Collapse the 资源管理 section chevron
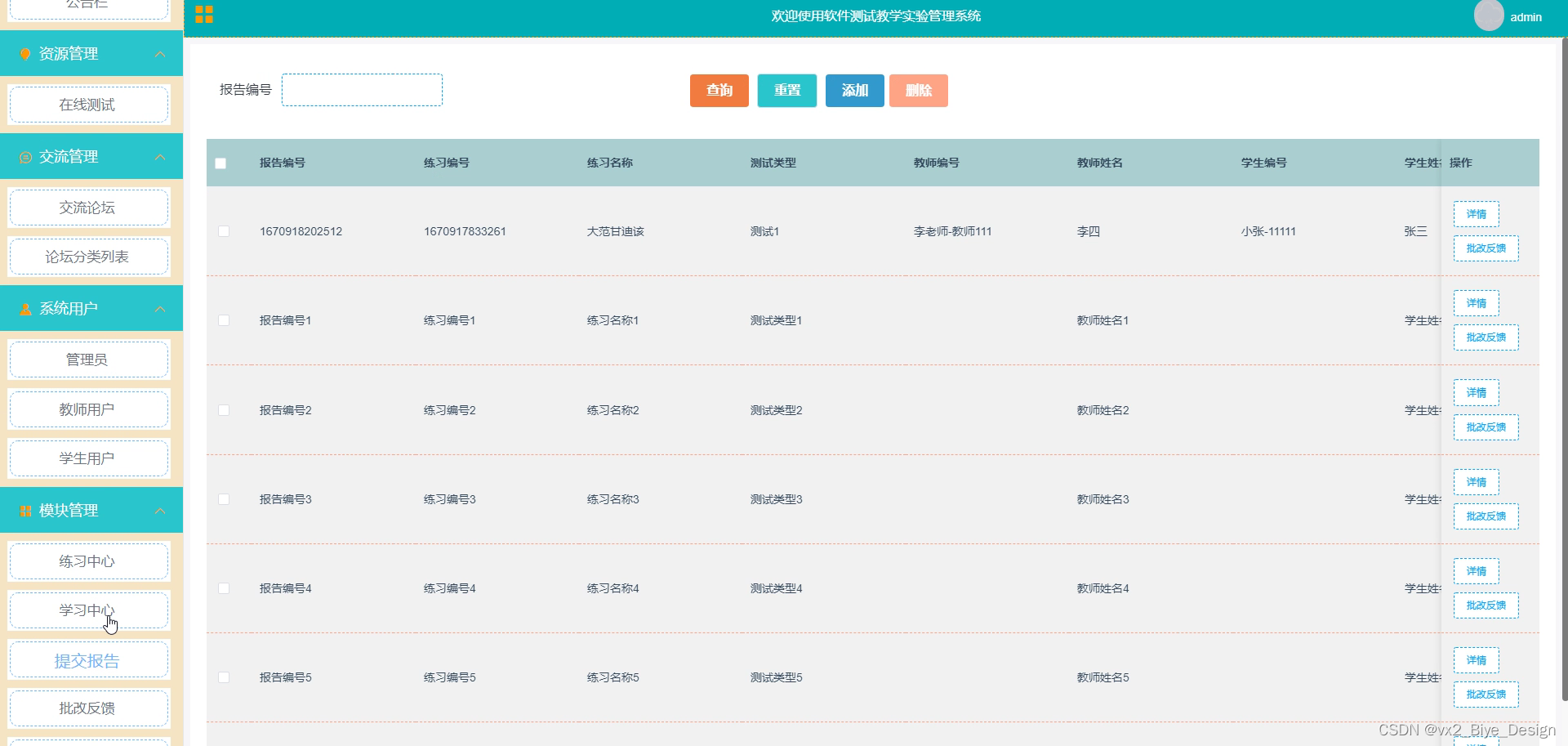 point(160,54)
